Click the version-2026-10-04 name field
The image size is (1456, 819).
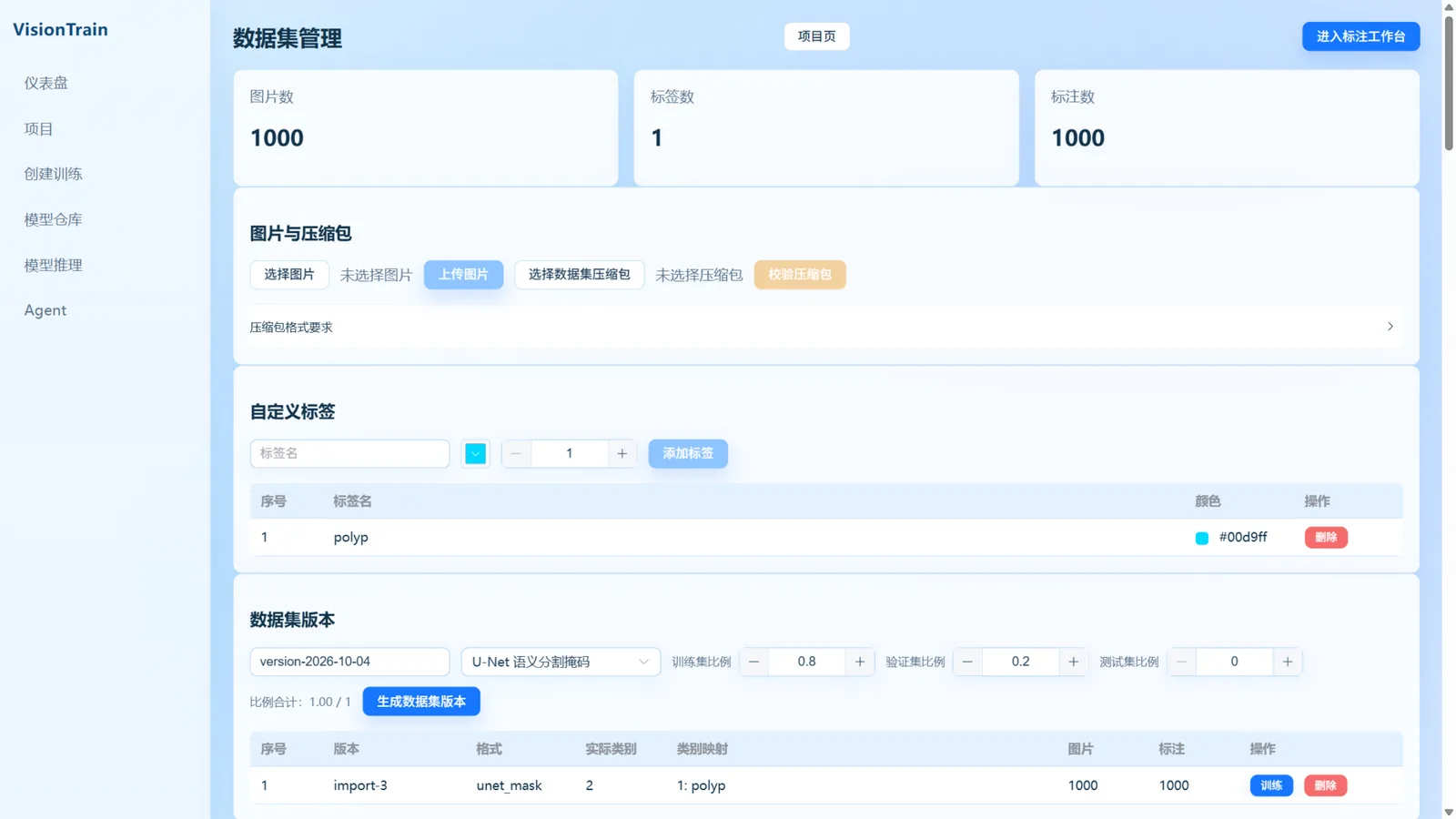point(349,662)
